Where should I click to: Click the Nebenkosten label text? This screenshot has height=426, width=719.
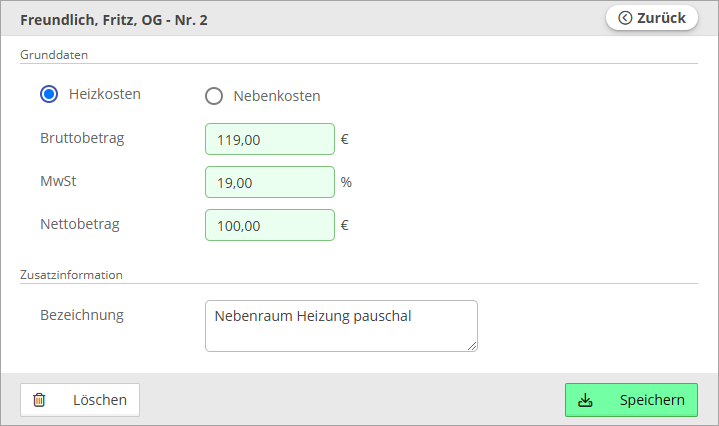(x=277, y=96)
